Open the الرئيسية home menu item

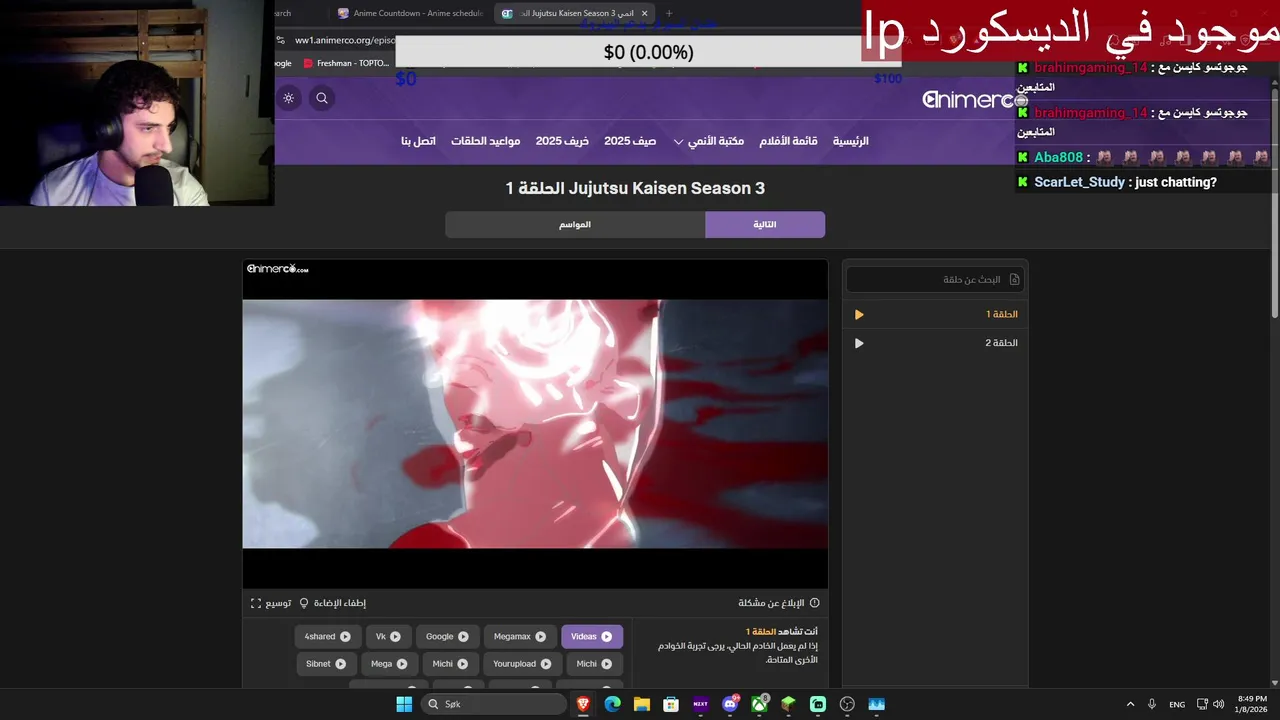coord(851,141)
